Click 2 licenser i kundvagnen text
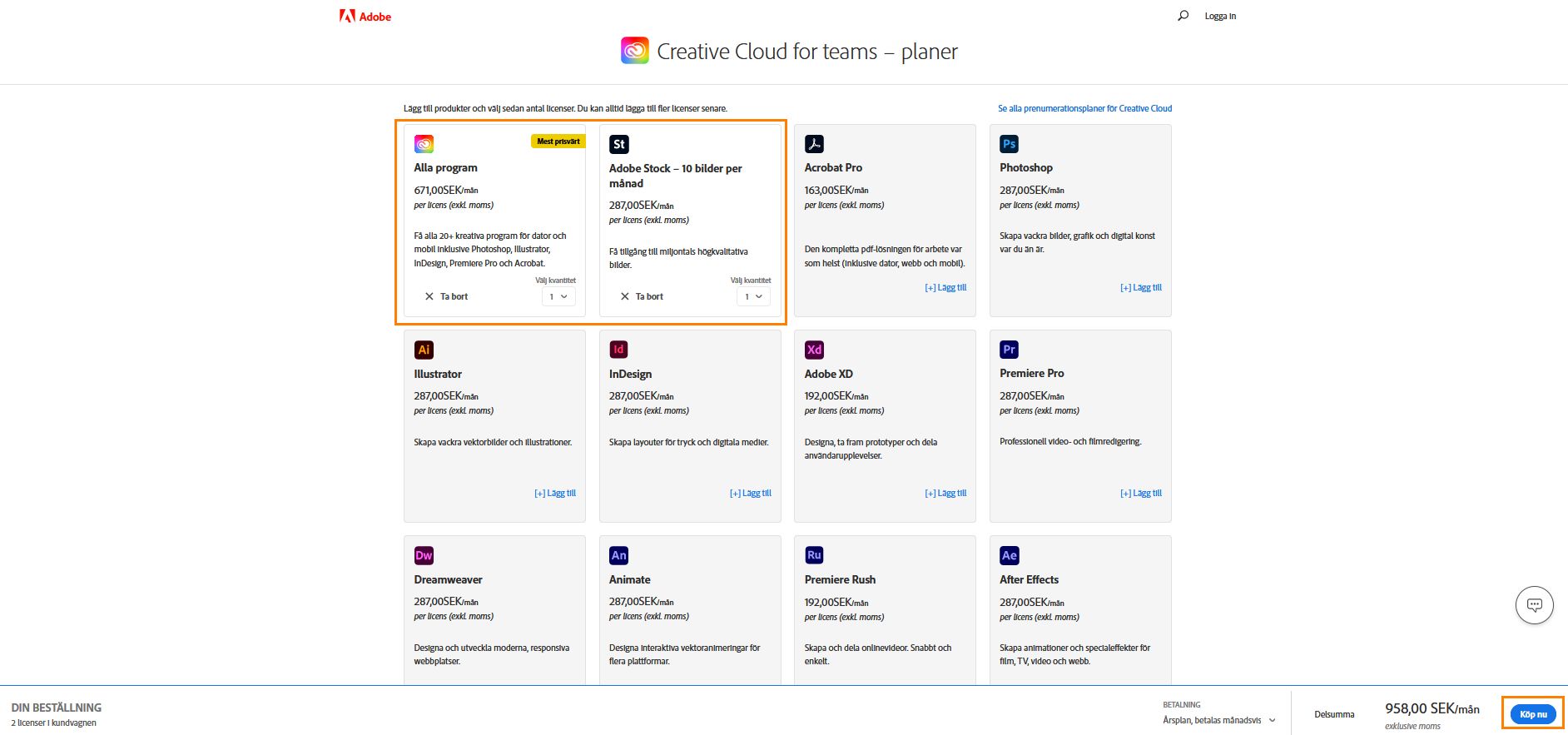The image size is (1568, 735). point(54,723)
